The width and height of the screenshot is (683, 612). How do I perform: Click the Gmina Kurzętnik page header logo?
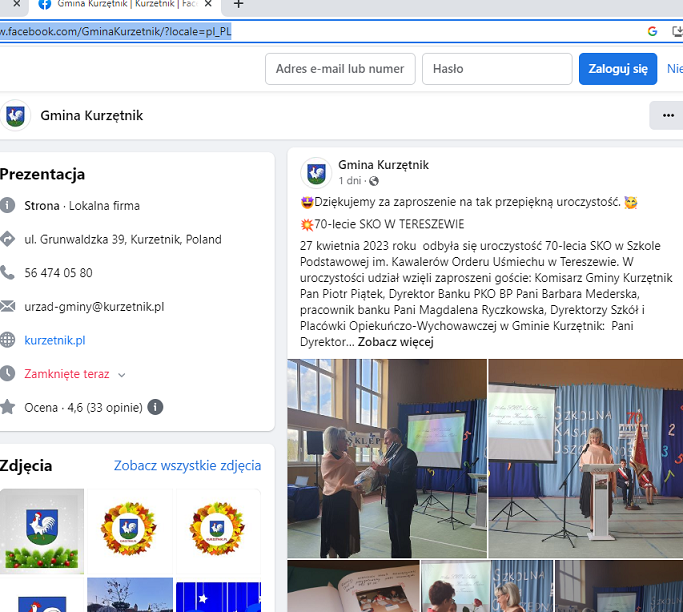click(x=16, y=115)
